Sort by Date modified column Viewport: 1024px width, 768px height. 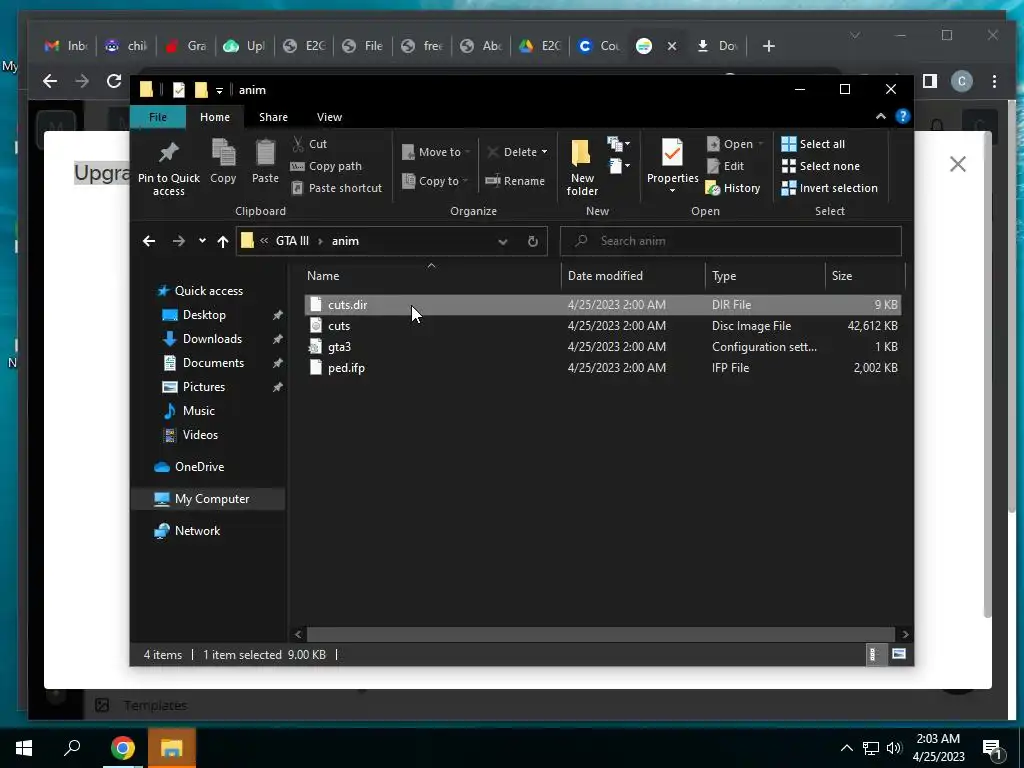(x=633, y=276)
